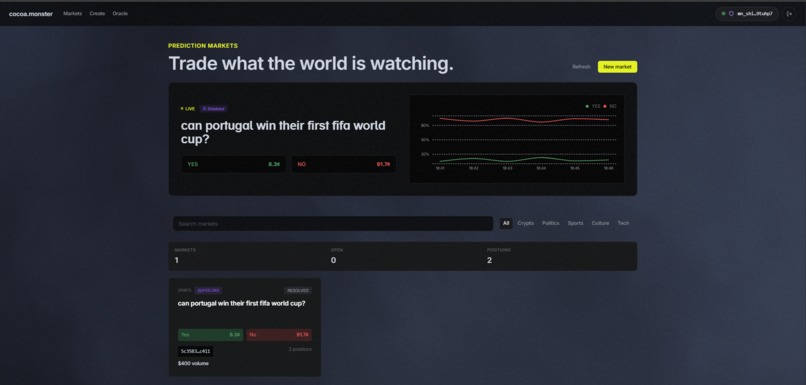Screen dimensions: 806x385
Task: Click the purple shielded tag on market card
Action: pyautogui.click(x=208, y=290)
